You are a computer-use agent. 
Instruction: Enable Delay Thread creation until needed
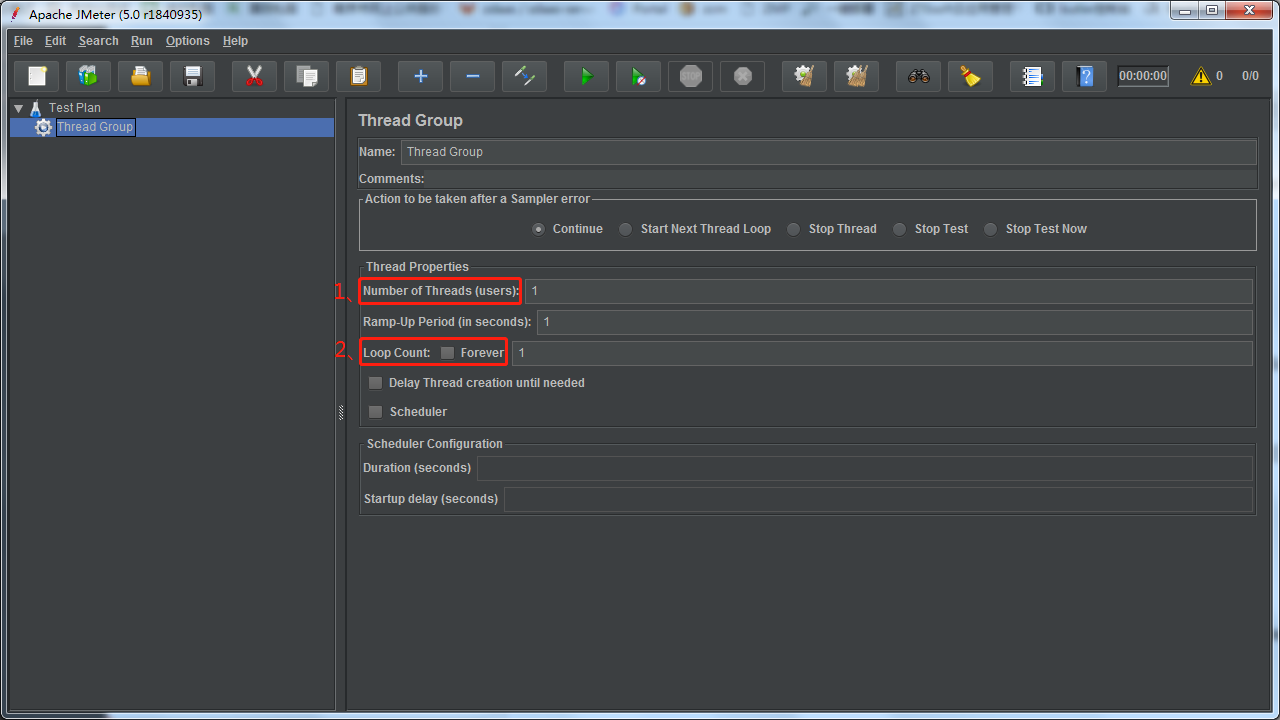coord(375,383)
